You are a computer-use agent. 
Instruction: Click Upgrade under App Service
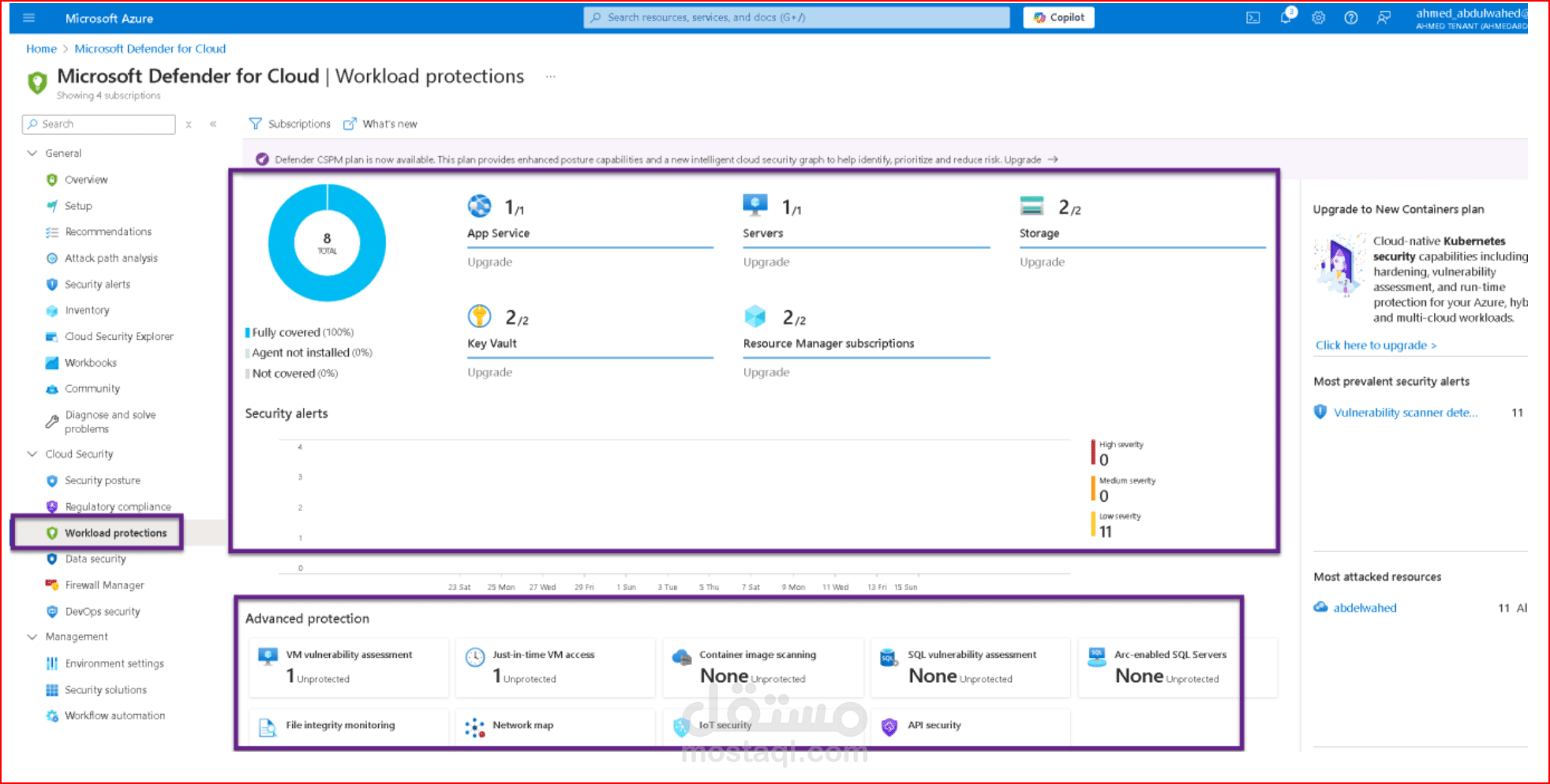coord(489,261)
